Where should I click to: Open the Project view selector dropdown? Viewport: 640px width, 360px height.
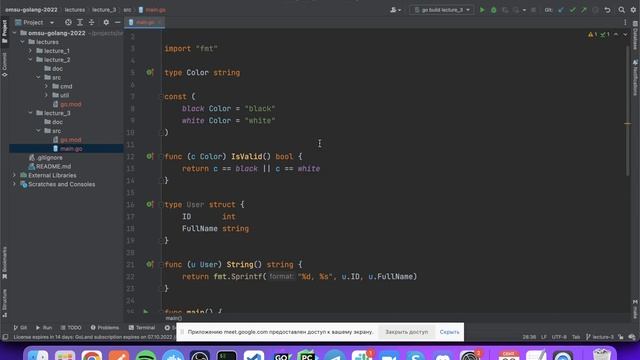(34, 22)
